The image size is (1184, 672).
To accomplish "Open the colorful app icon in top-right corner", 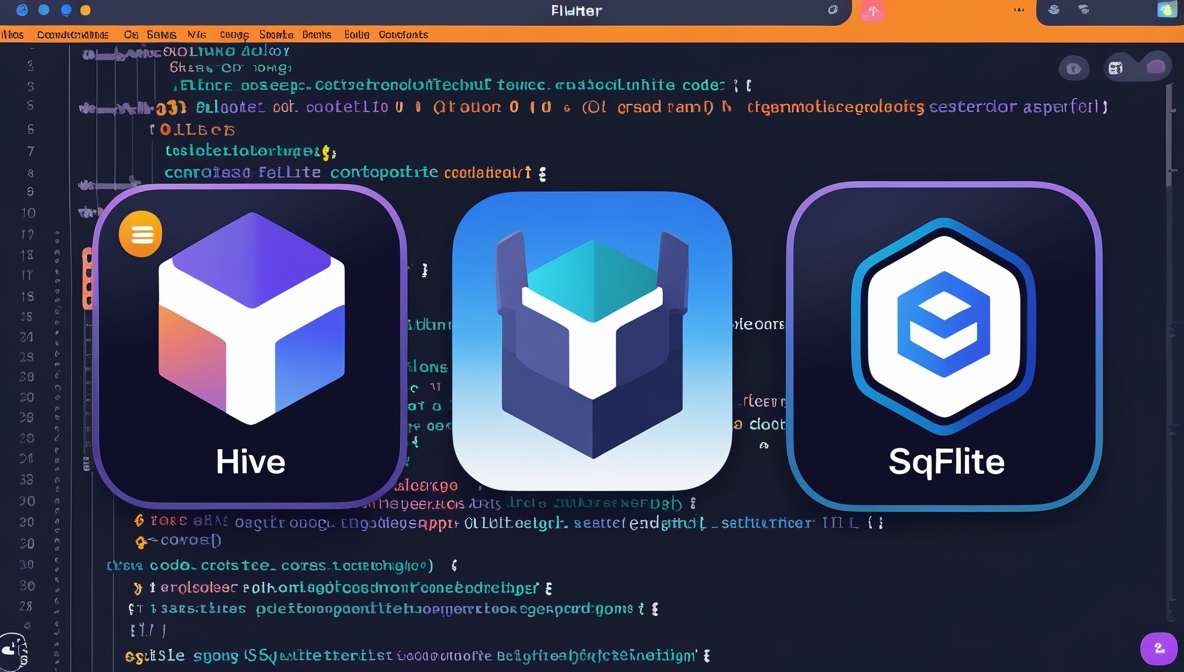I will (1167, 9).
